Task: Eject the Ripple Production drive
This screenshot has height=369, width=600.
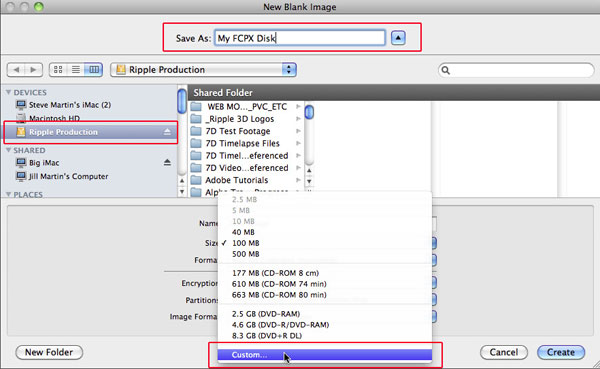Action: click(x=167, y=132)
